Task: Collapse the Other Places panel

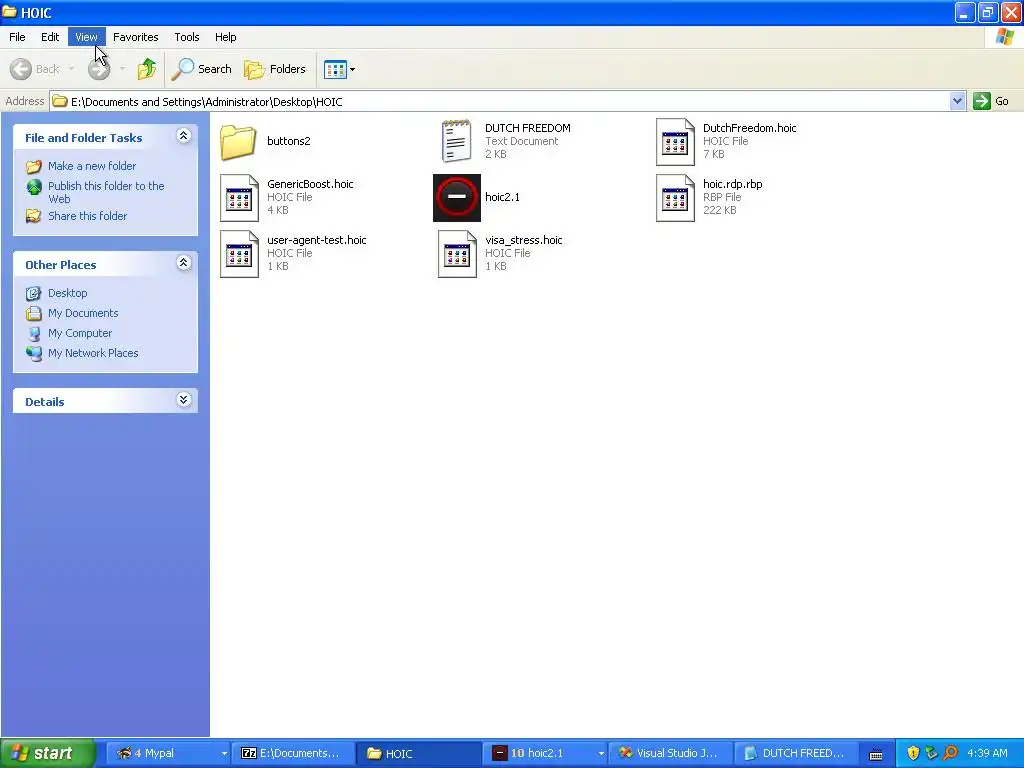Action: [x=184, y=263]
